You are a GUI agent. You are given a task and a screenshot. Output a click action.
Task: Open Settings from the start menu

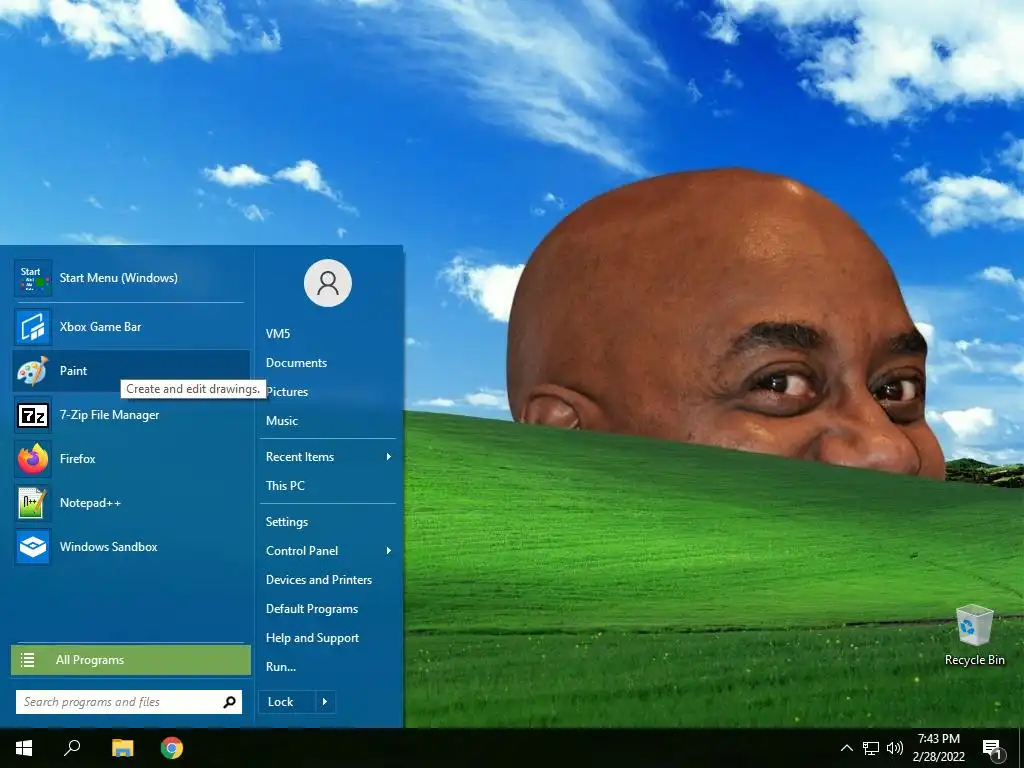coord(287,522)
